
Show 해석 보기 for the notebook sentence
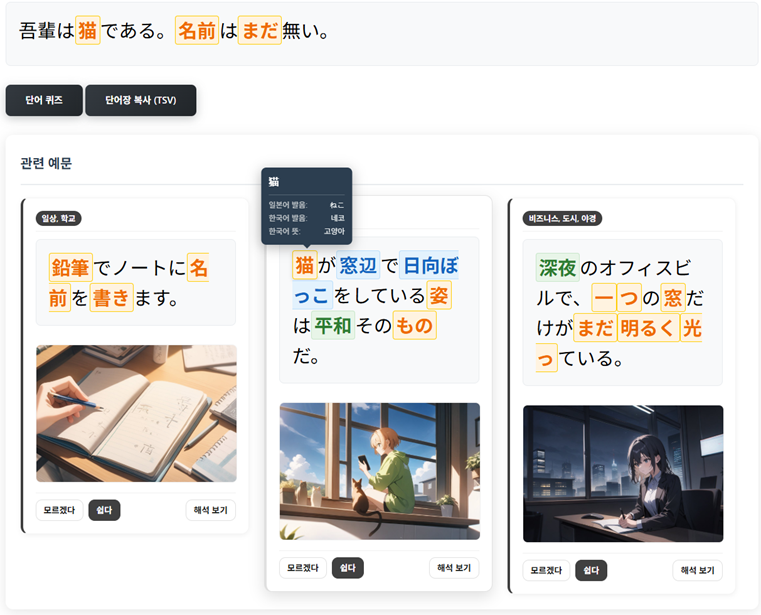[211, 510]
